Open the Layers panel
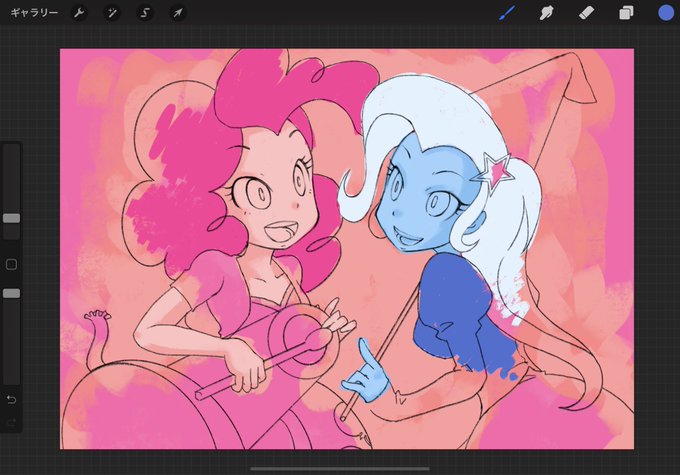The width and height of the screenshot is (680, 475). click(626, 13)
